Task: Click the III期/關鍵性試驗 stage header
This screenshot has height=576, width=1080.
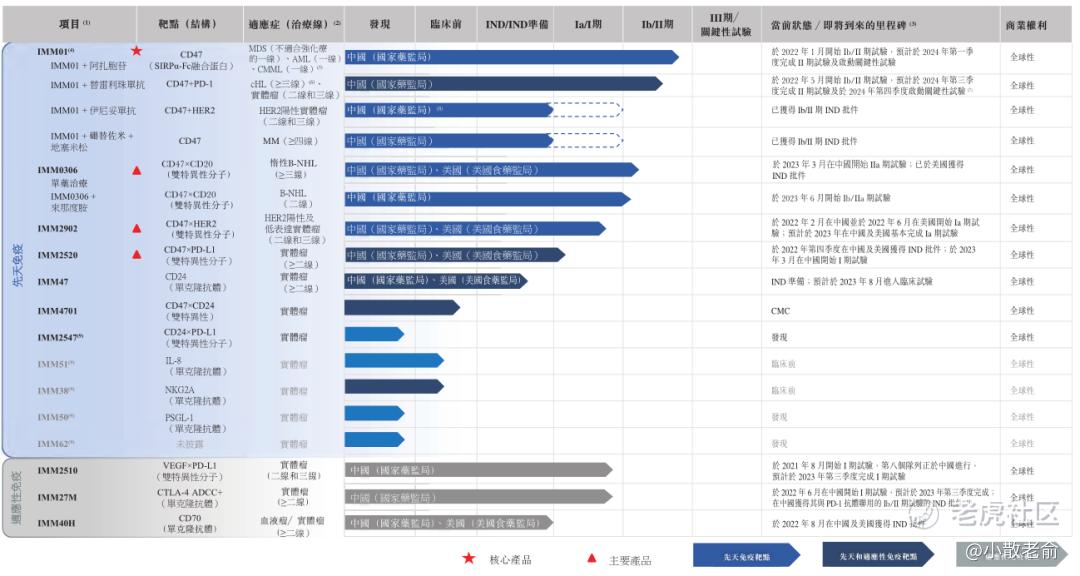Action: 725,24
